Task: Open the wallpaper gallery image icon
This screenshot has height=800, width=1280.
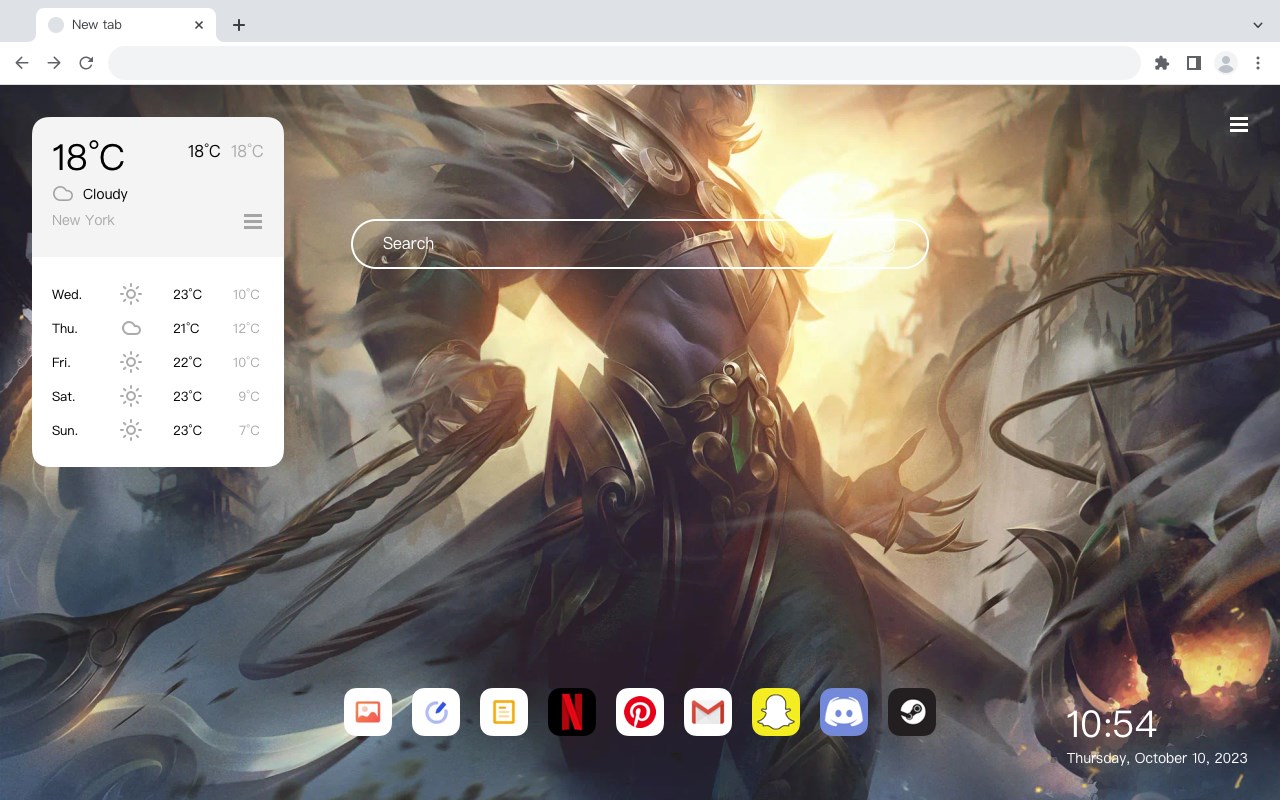Action: [x=368, y=712]
